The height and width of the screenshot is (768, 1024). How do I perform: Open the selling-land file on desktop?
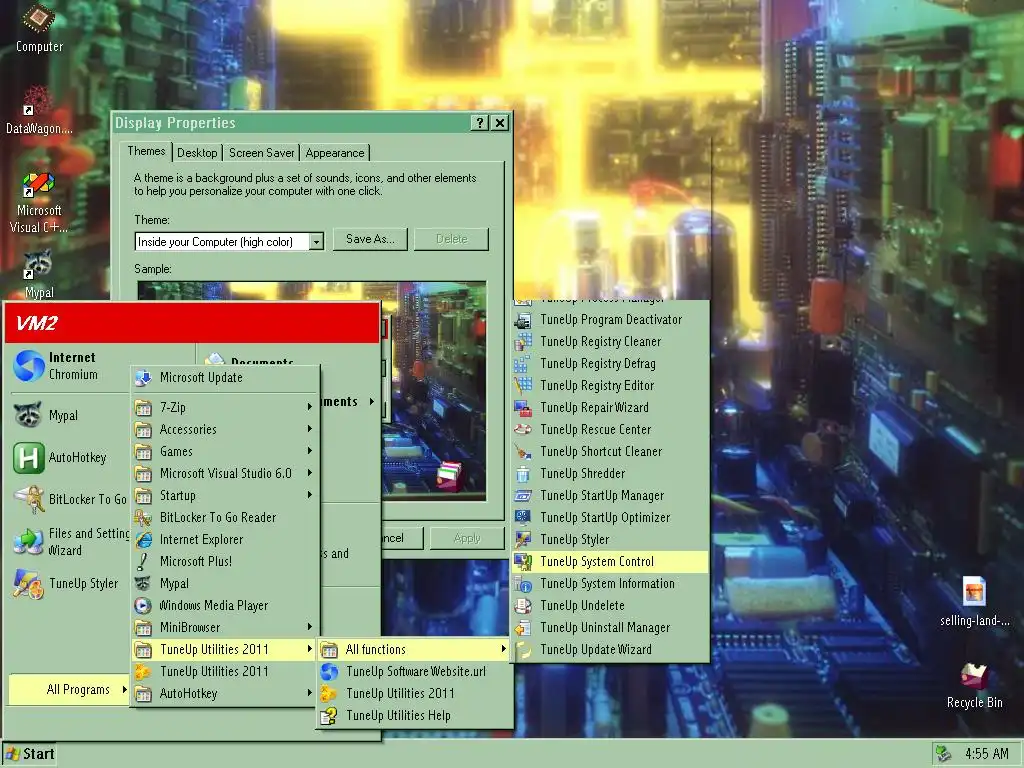[974, 602]
